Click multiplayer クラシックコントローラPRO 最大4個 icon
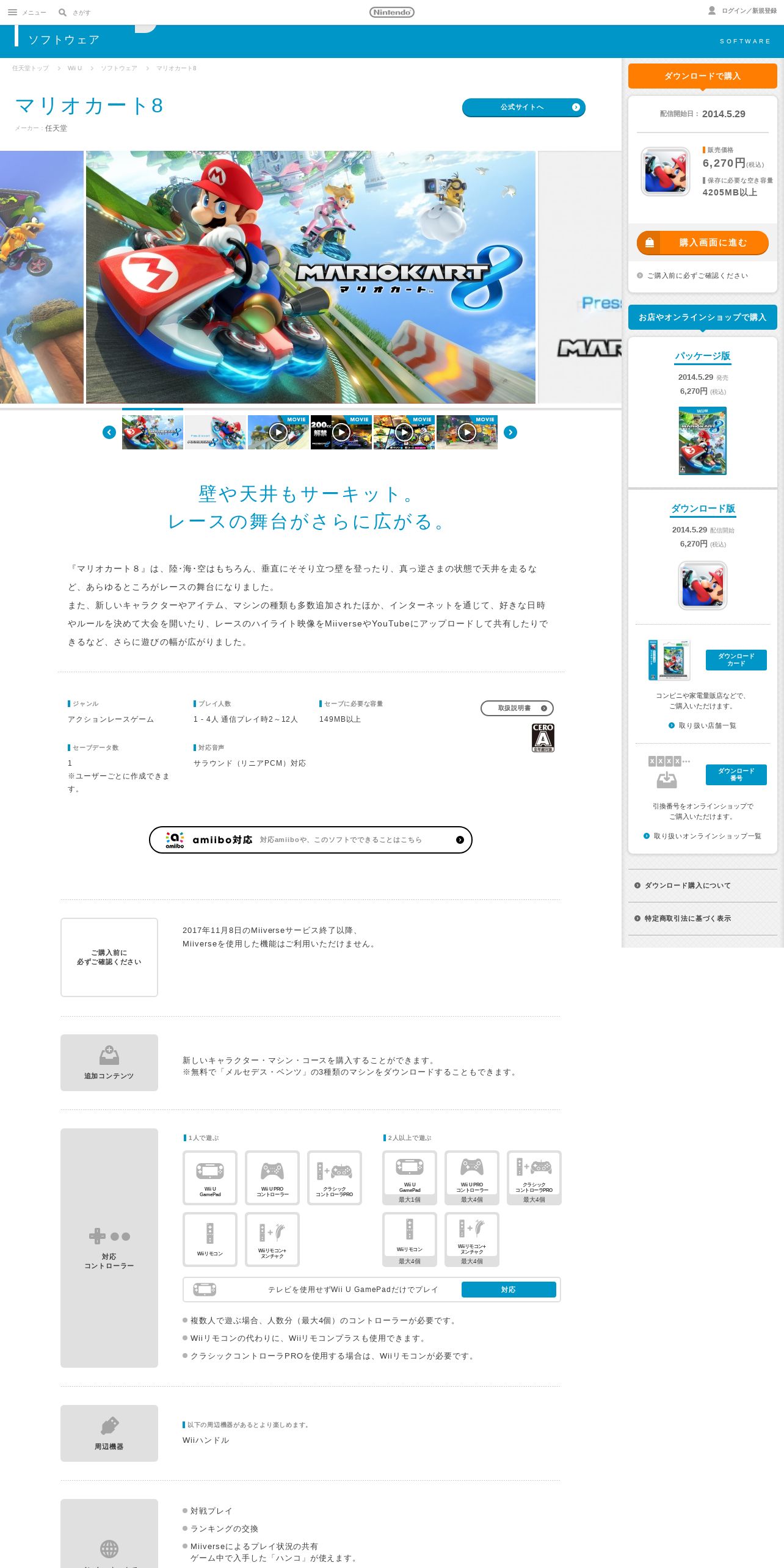Viewport: 784px width, 1568px height. pyautogui.click(x=534, y=1178)
